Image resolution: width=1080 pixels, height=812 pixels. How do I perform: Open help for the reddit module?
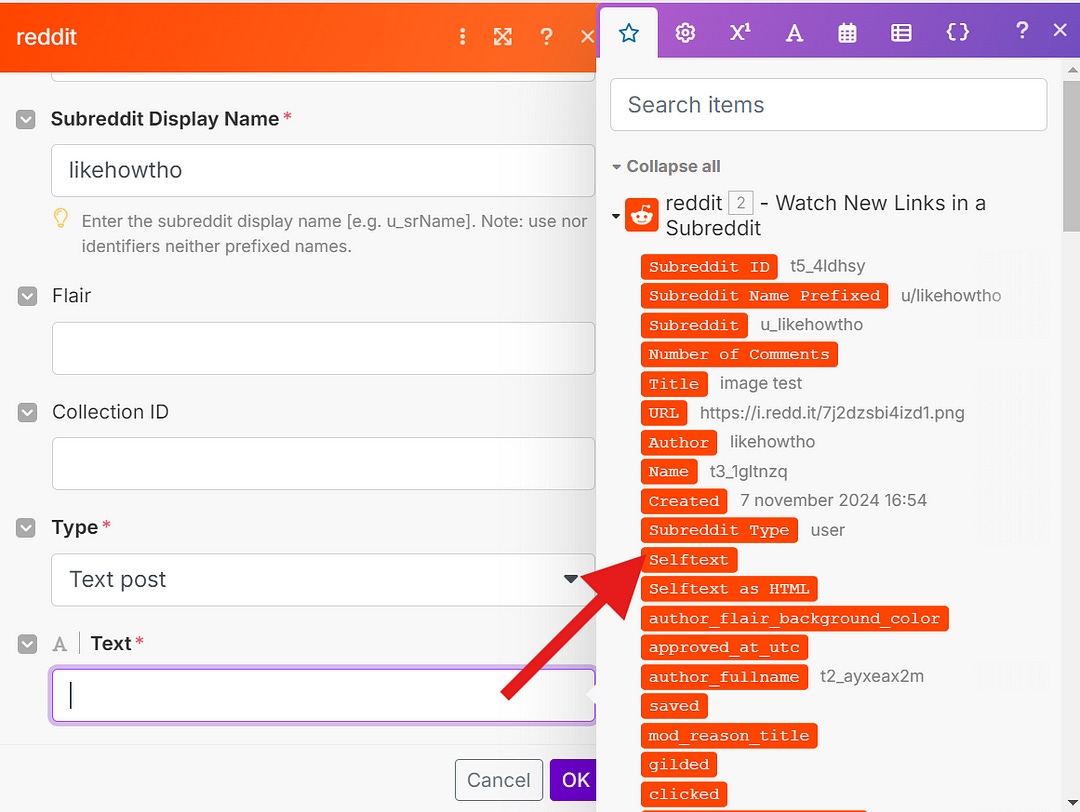(x=546, y=37)
